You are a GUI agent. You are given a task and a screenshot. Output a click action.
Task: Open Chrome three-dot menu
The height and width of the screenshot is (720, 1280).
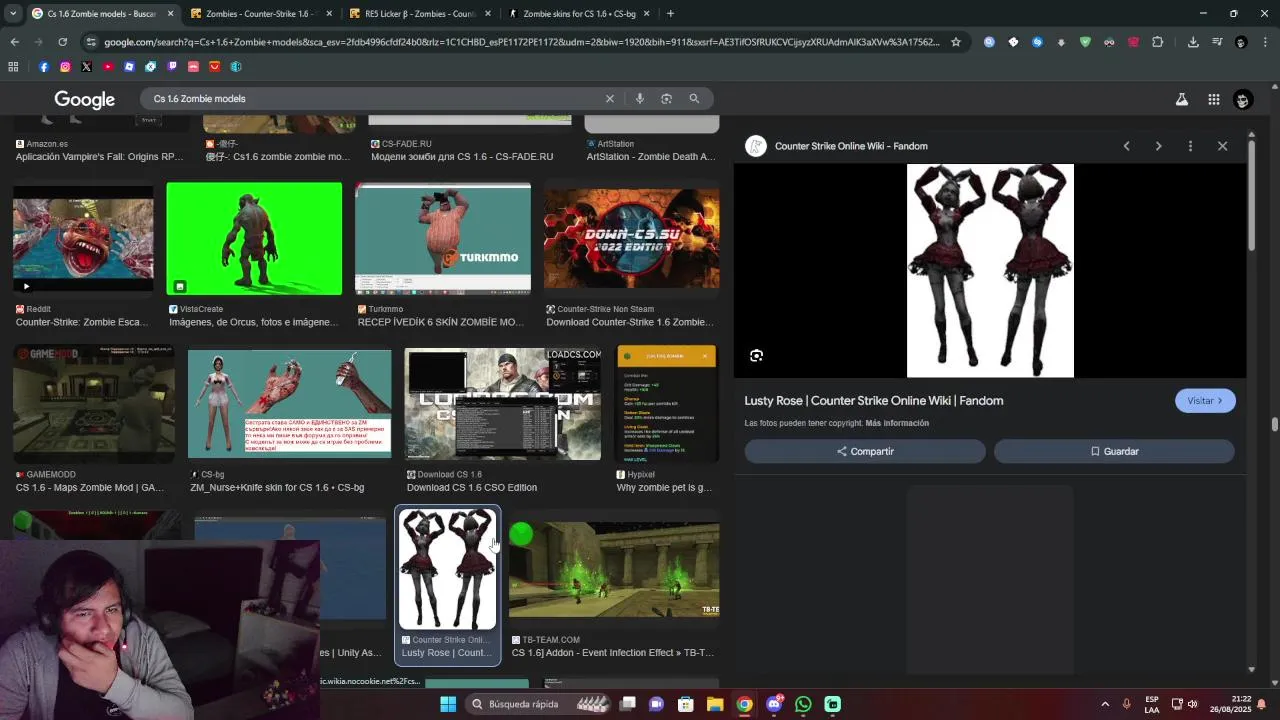pyautogui.click(x=1263, y=42)
